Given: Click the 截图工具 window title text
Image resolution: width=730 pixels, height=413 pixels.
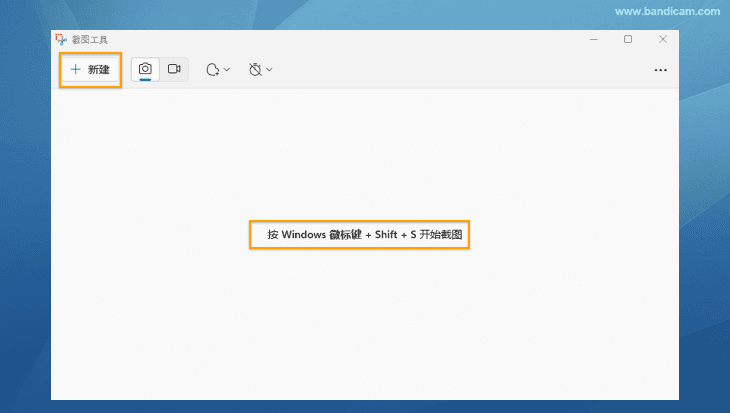Looking at the screenshot, I should (90, 40).
